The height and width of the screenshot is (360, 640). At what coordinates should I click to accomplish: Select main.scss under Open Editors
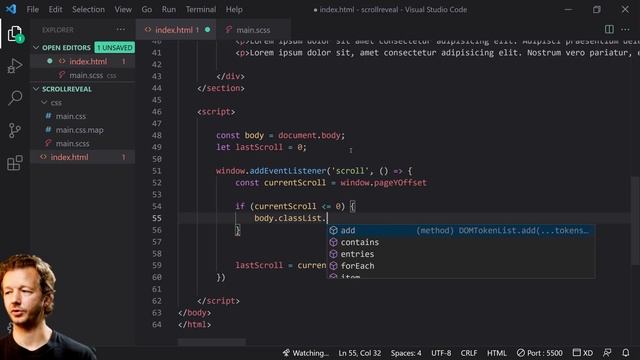coord(83,75)
